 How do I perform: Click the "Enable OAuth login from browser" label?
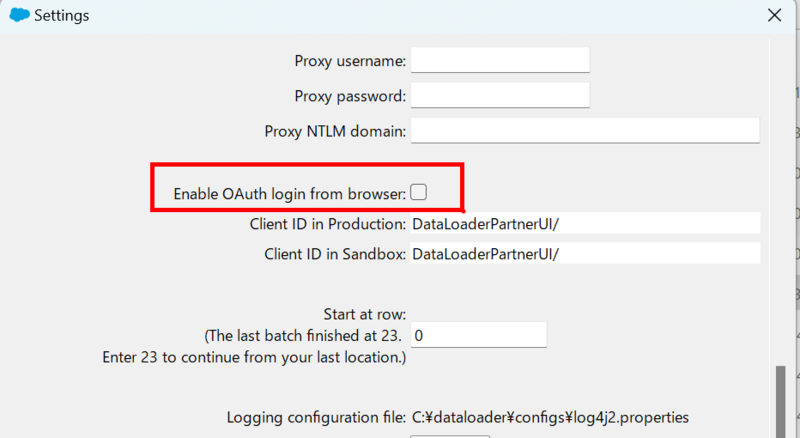[x=289, y=193]
